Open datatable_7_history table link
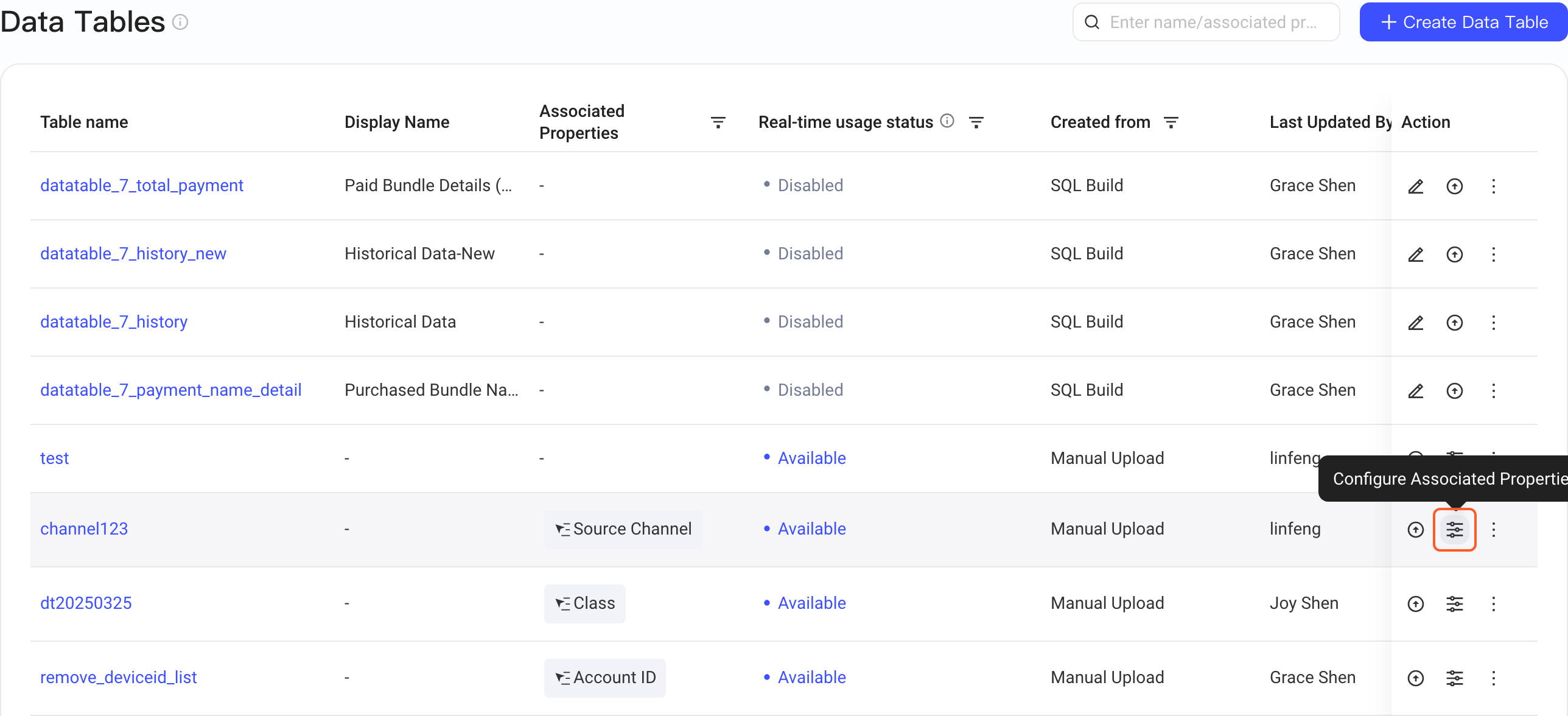This screenshot has height=716, width=1568. (114, 322)
